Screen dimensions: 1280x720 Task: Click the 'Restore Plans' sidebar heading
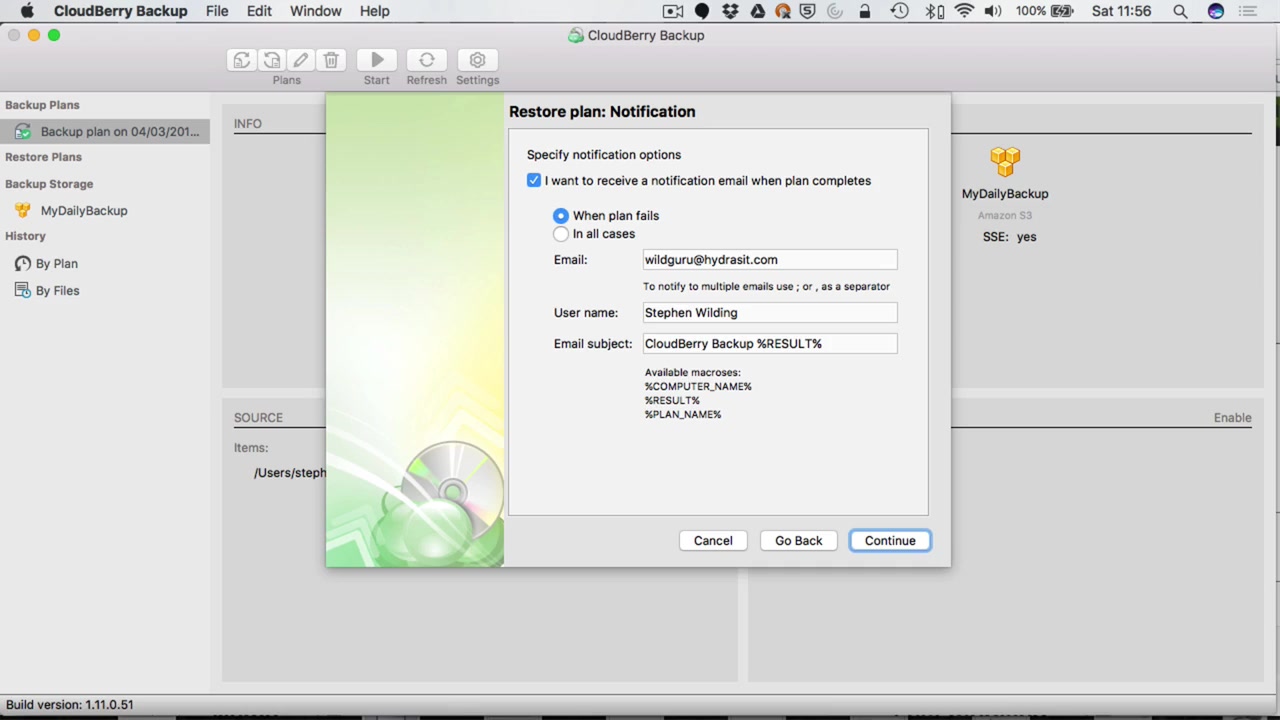(x=43, y=157)
